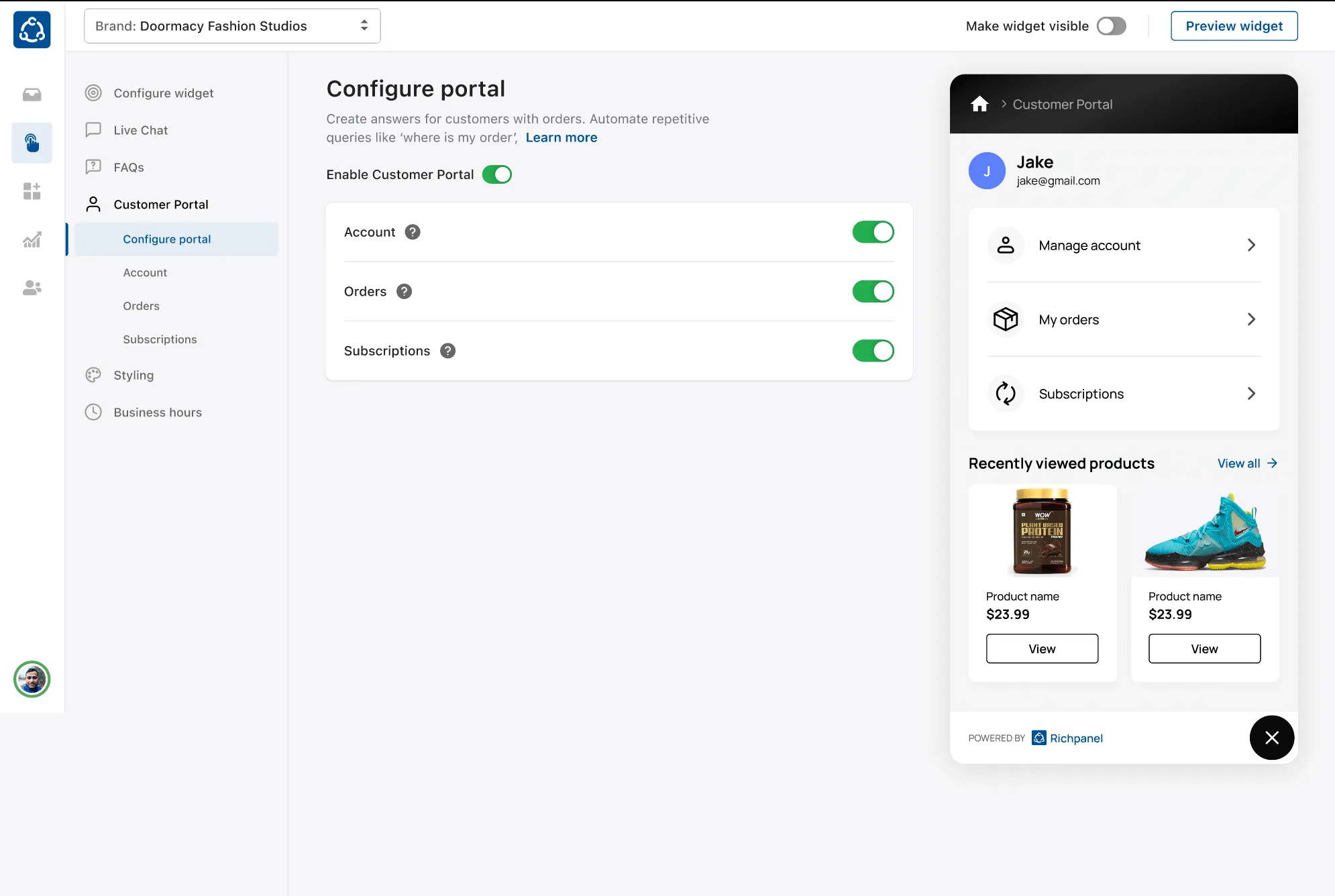Toggle the Make widget visible switch
This screenshot has width=1335, height=896.
pyautogui.click(x=1111, y=26)
